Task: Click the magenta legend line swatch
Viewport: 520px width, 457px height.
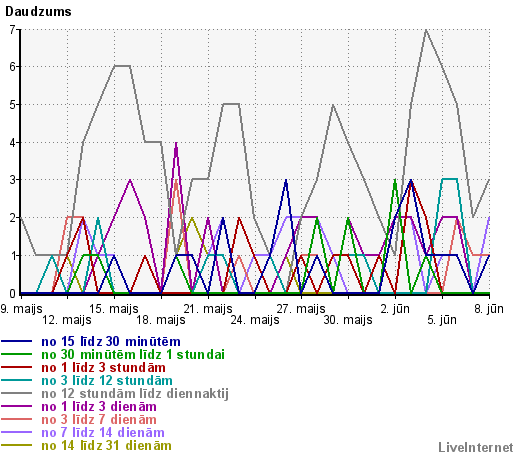Action: point(17,406)
